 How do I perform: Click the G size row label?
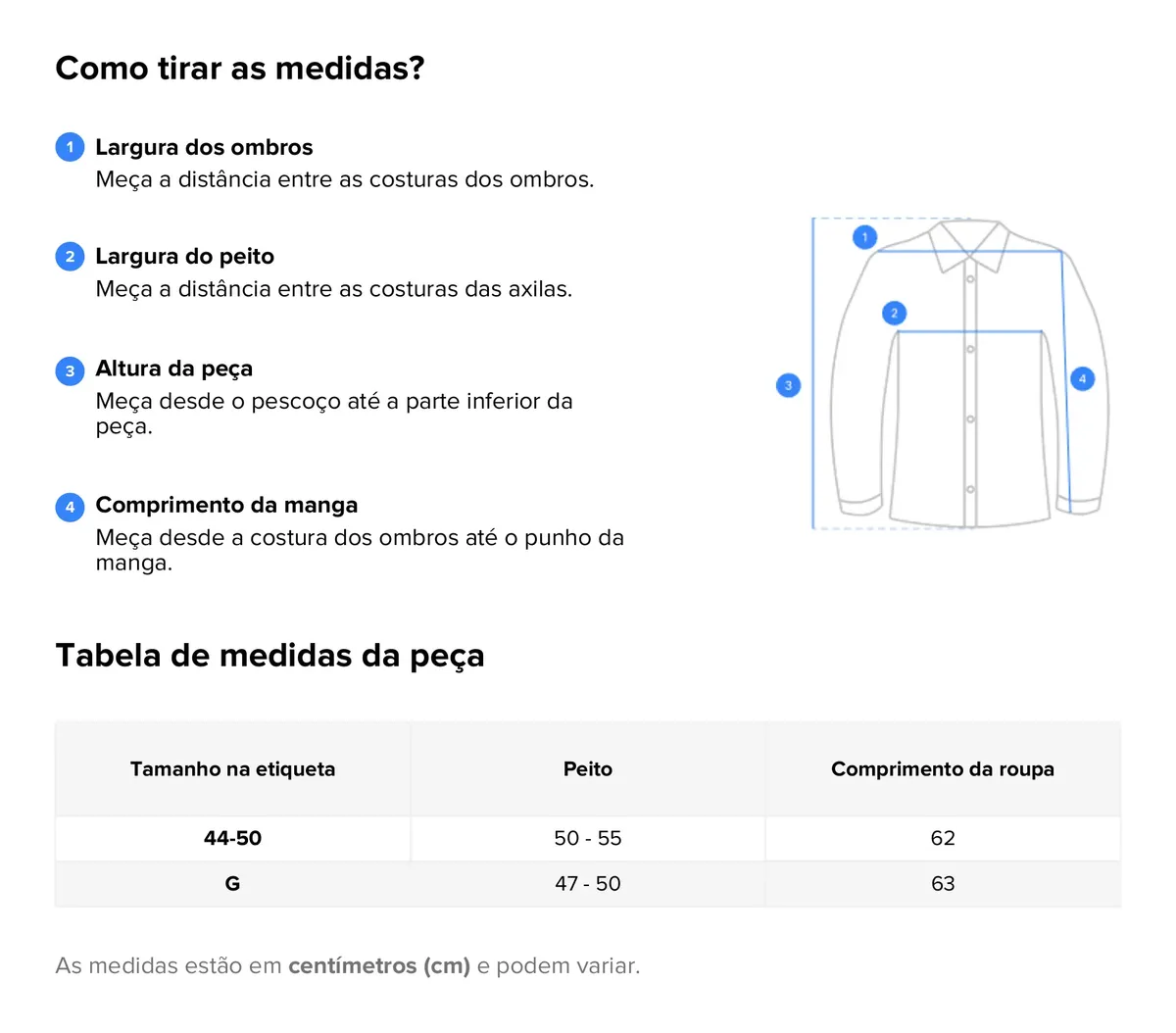(232, 883)
